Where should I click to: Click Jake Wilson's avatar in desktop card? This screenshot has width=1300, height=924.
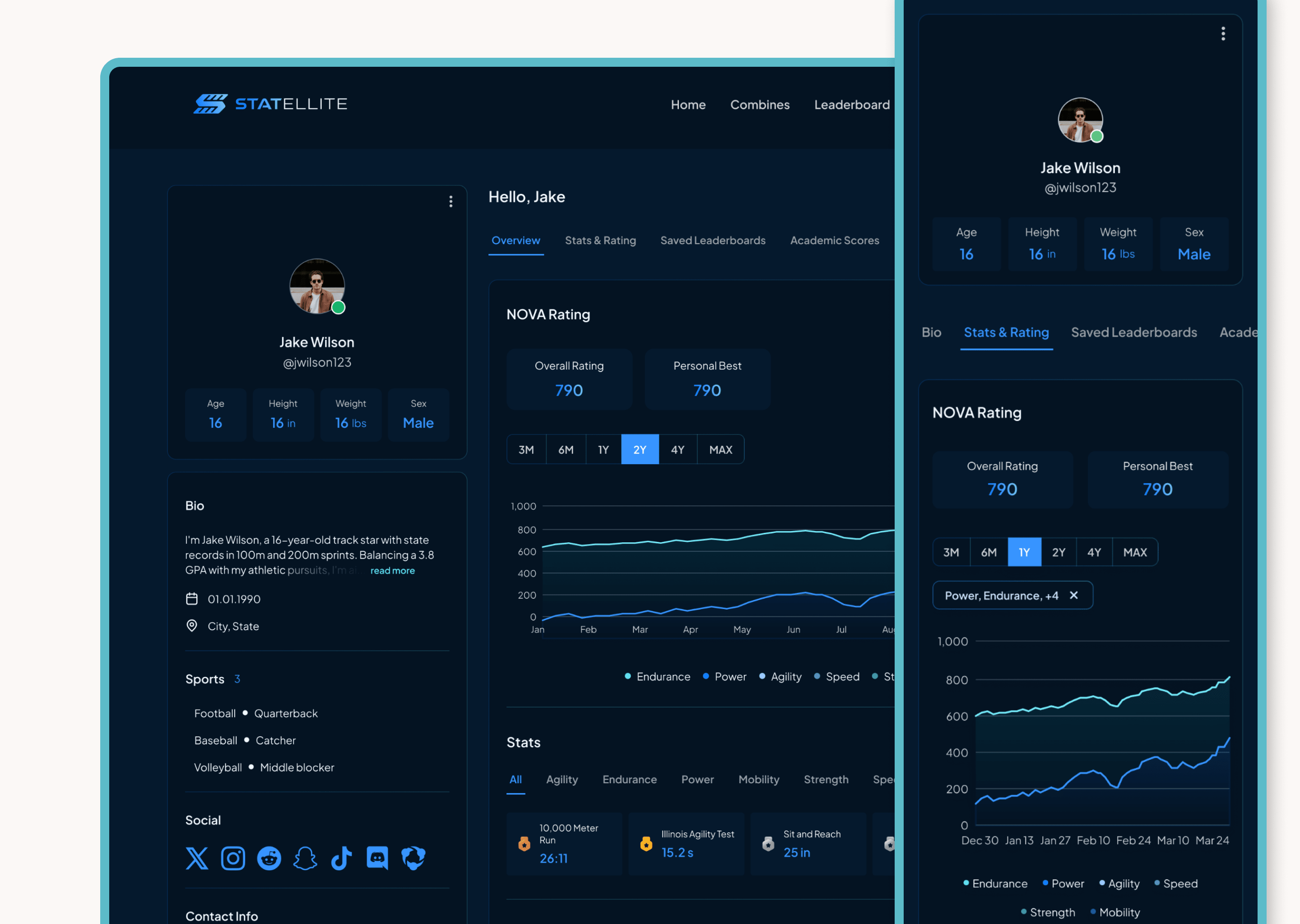[317, 286]
